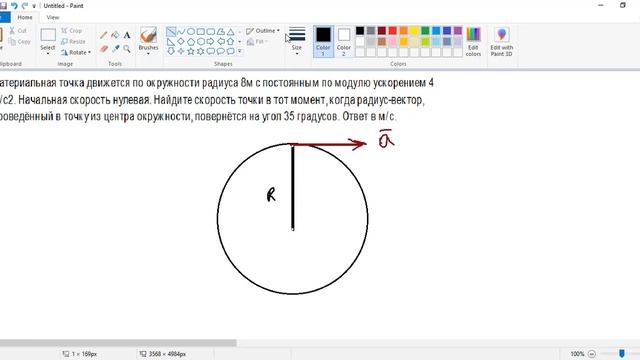640x360 pixels.
Task: Choose the Hexagon shape
Action: tap(201, 41)
